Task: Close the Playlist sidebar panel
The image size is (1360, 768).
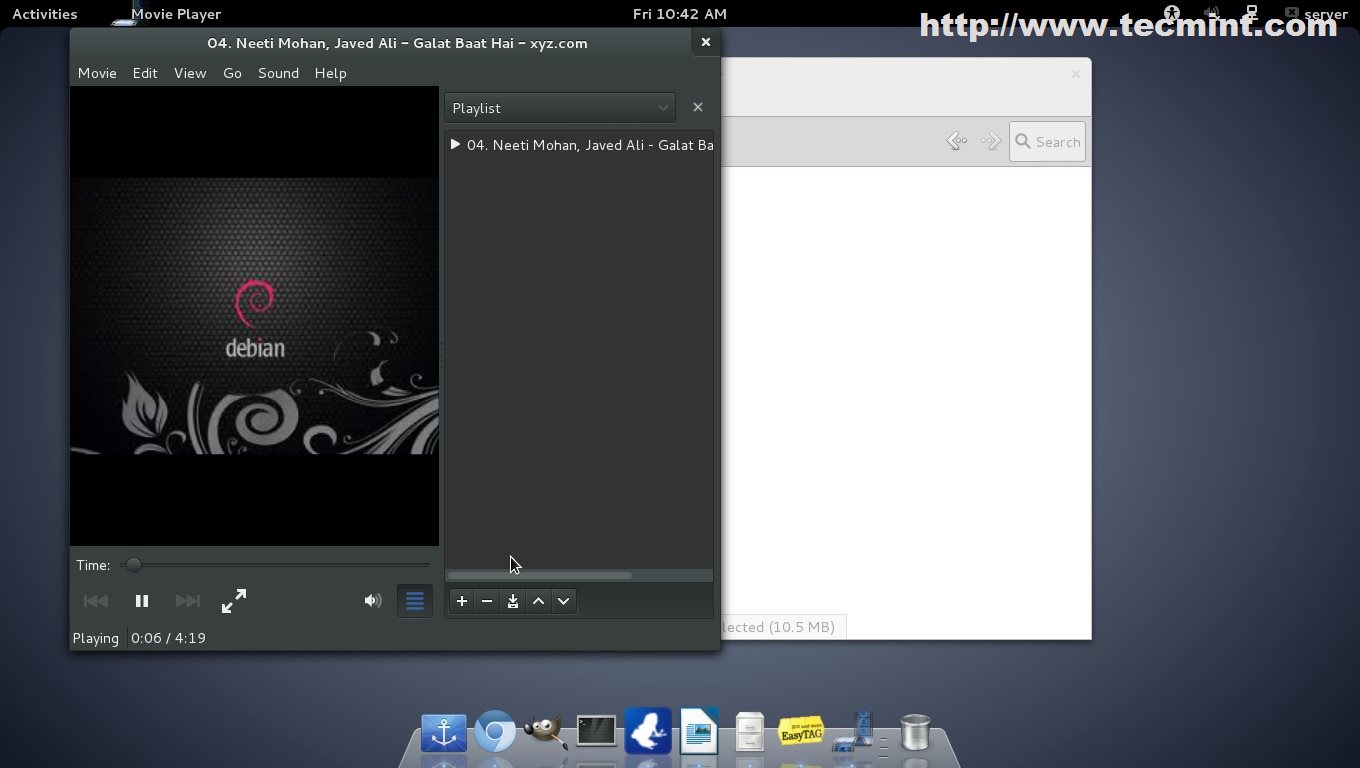Action: (698, 107)
